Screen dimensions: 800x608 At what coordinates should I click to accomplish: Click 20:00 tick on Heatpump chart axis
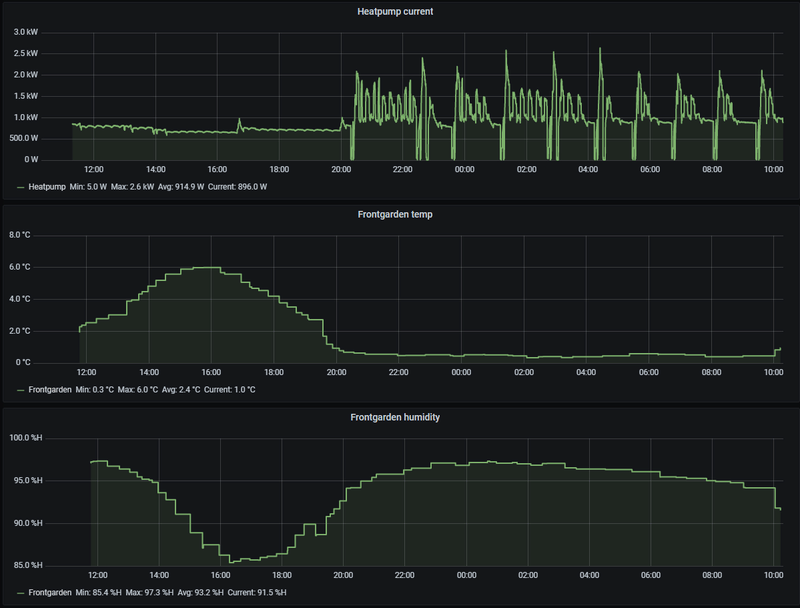point(341,169)
